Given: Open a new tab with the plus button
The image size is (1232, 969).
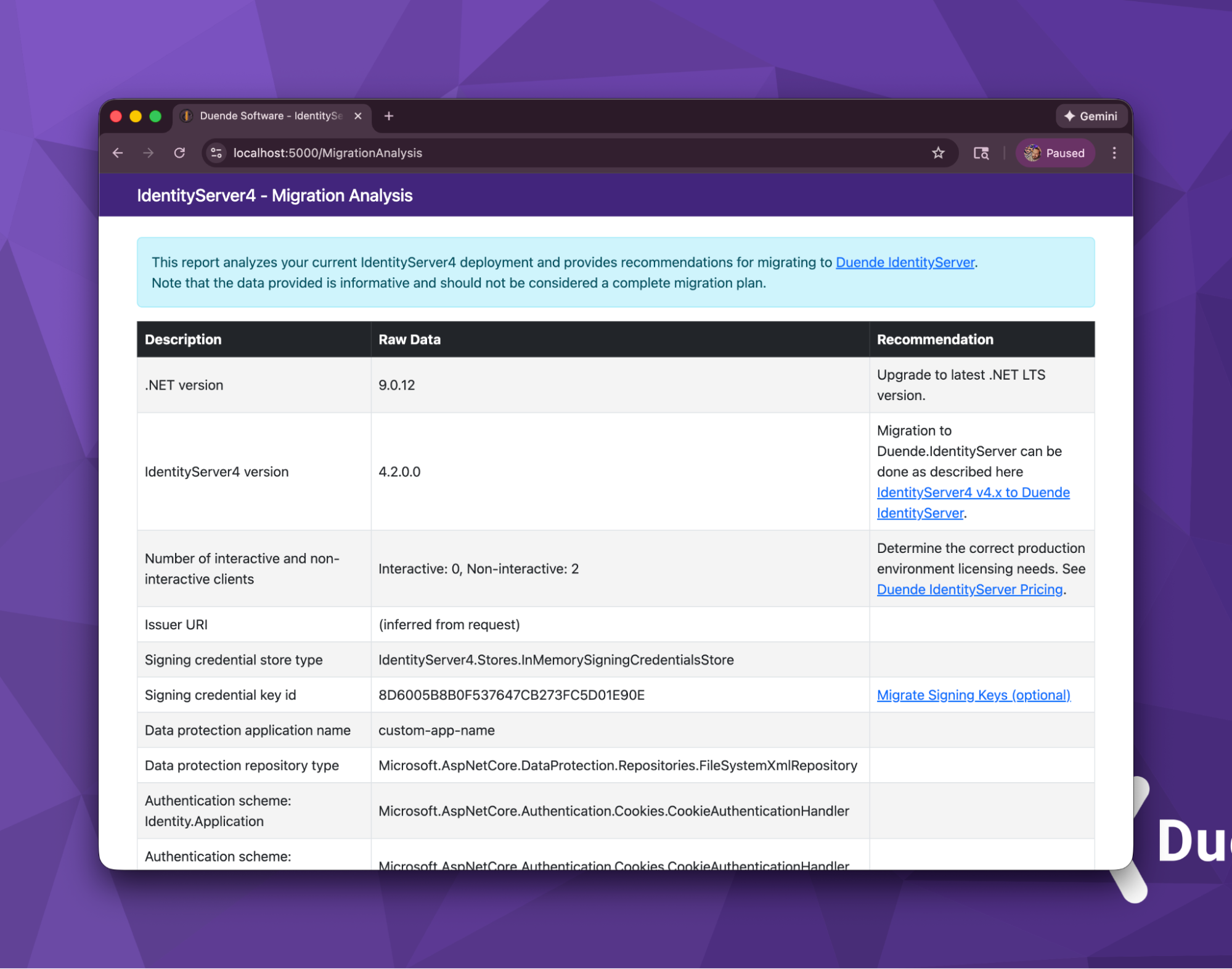Looking at the screenshot, I should [388, 115].
